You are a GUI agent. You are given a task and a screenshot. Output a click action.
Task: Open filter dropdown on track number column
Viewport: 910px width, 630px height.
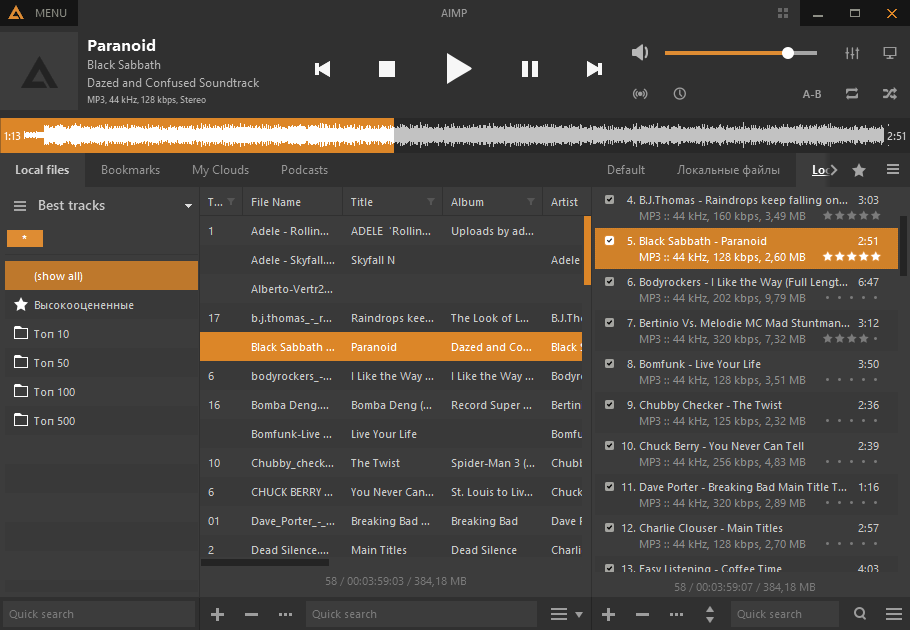click(x=231, y=201)
